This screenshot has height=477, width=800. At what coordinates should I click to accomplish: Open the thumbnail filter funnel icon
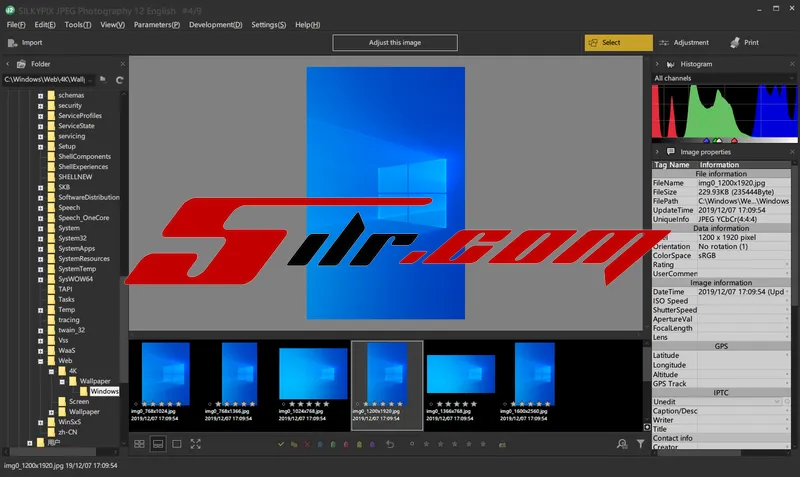pyautogui.click(x=641, y=443)
